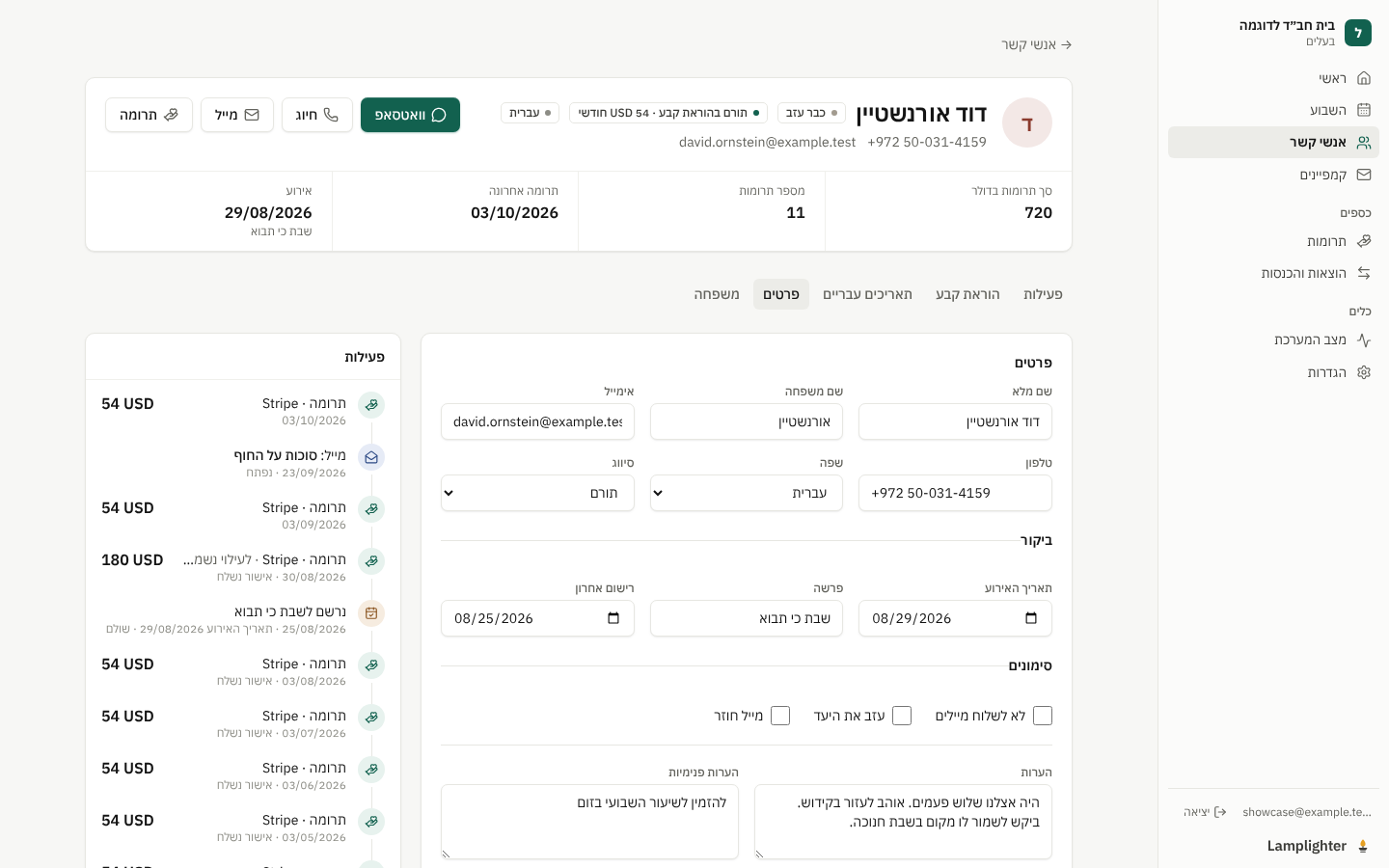This screenshot has height=868, width=1389.
Task: Click donation icon for the 03/09/2026 entry
Action: (x=371, y=509)
